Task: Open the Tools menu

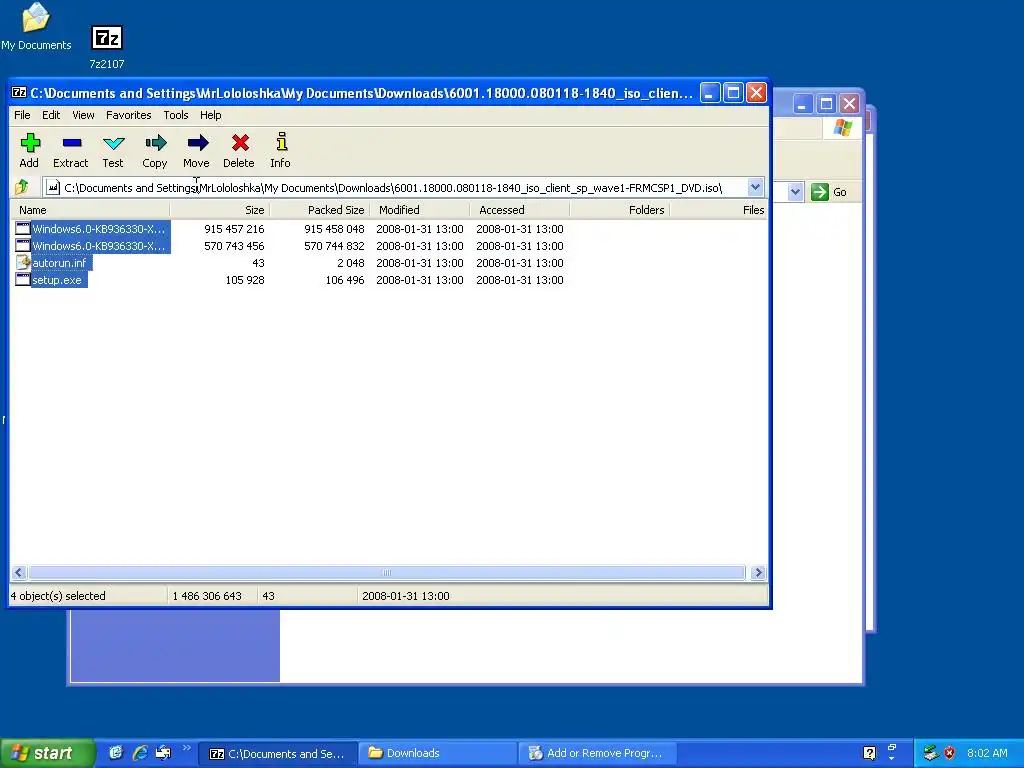Action: click(176, 115)
